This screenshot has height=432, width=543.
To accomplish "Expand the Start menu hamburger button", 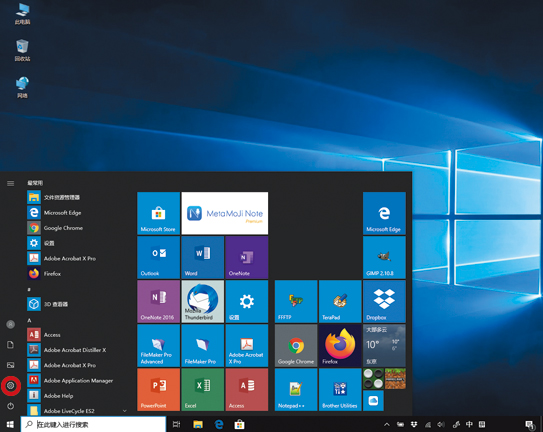I will (x=11, y=183).
